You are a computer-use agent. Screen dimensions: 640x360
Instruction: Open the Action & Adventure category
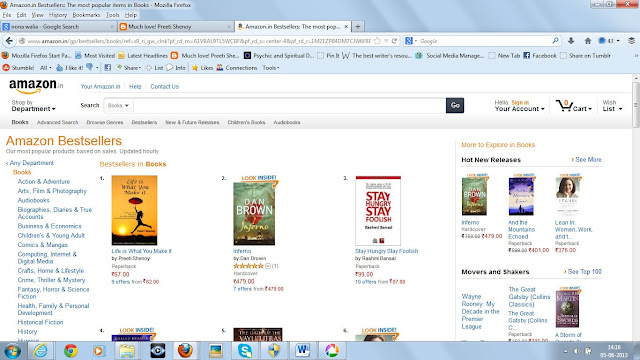point(44,182)
